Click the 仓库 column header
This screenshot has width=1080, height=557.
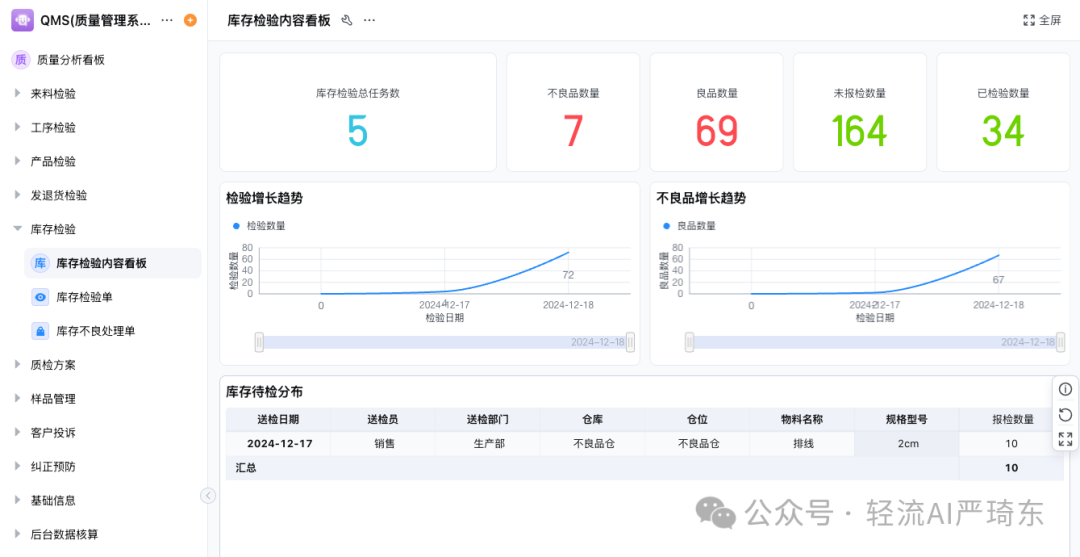[x=592, y=419]
